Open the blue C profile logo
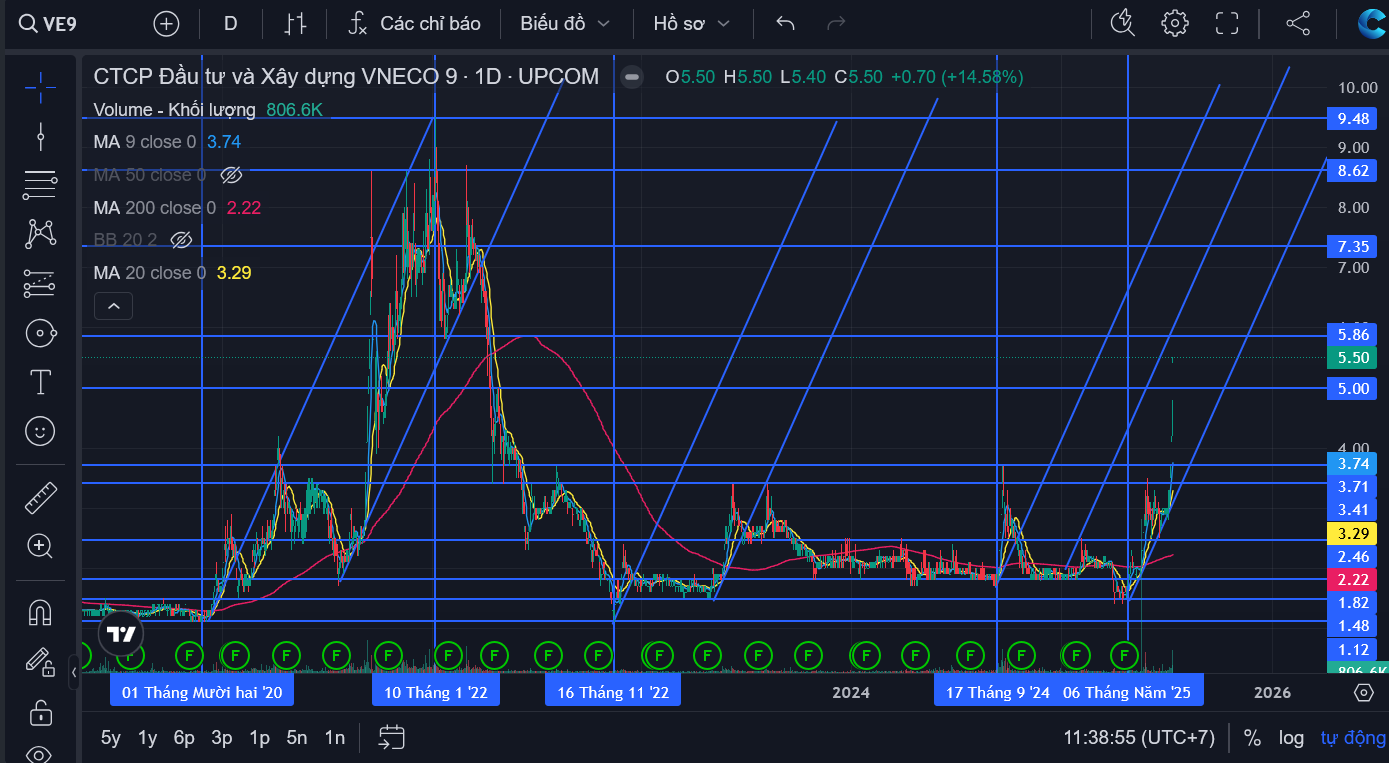The width and height of the screenshot is (1389, 763). [1370, 23]
